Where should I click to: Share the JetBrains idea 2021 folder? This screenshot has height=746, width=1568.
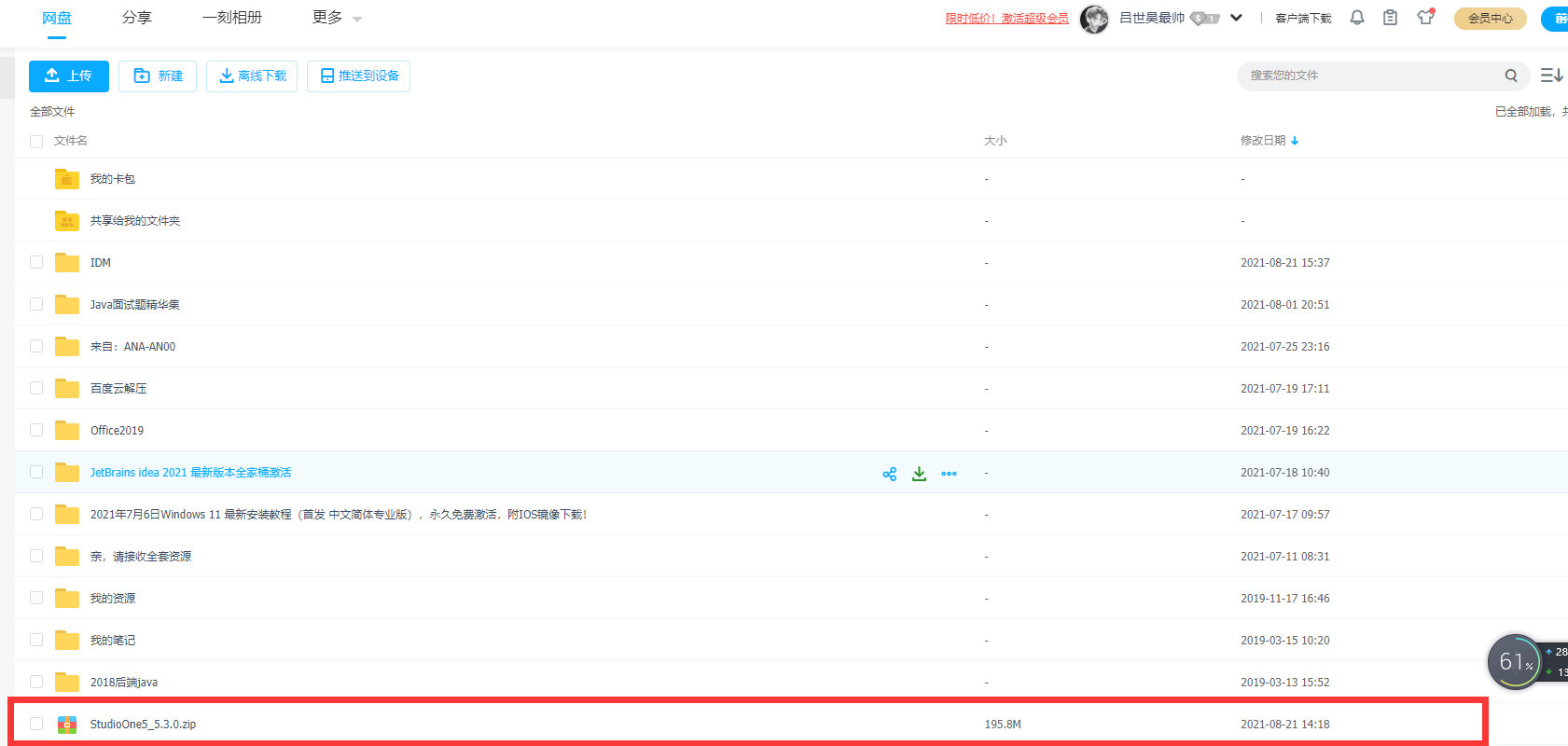(889, 474)
